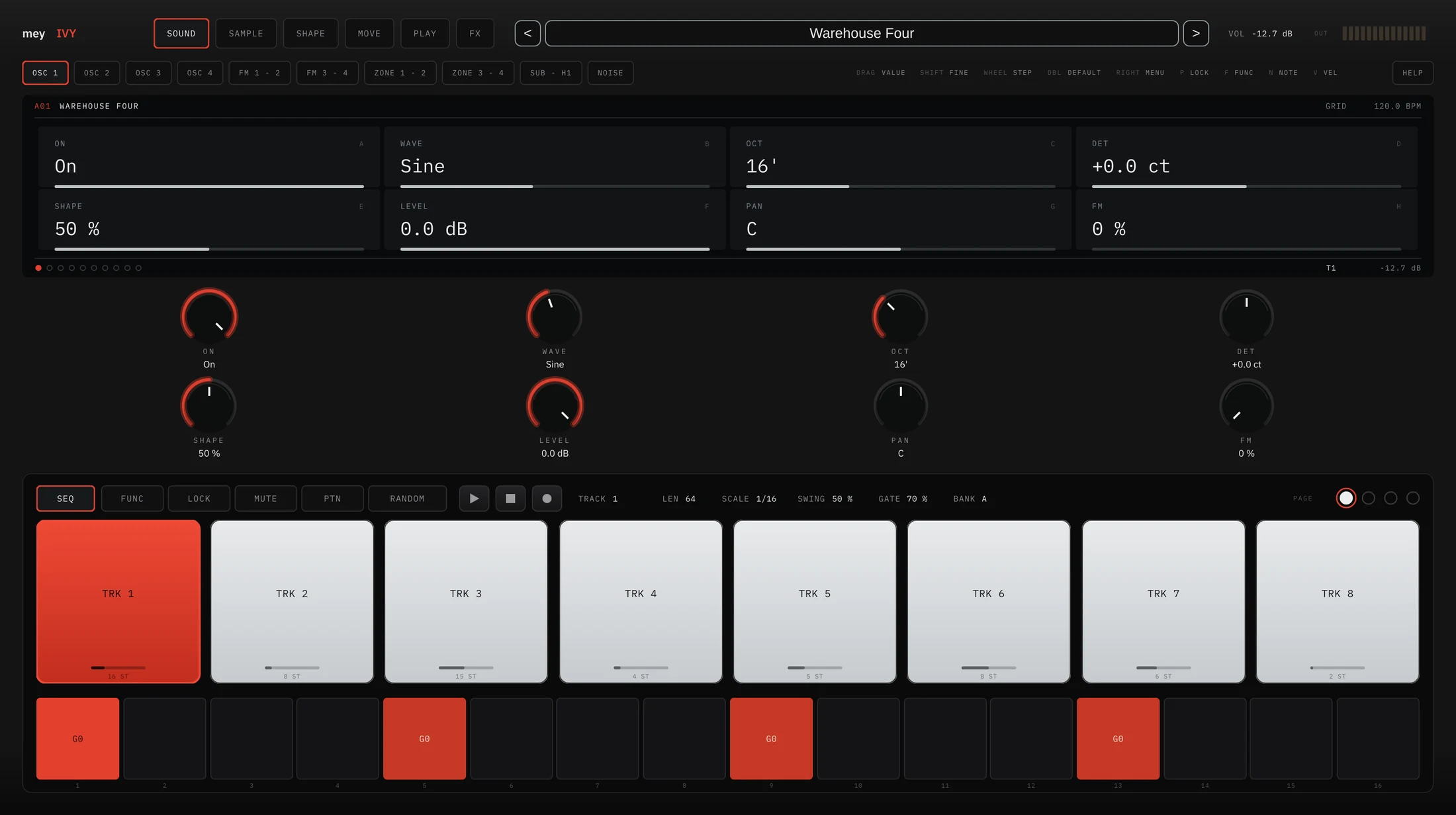The image size is (1456, 815).
Task: Select the TRK 2 pad
Action: coord(292,601)
